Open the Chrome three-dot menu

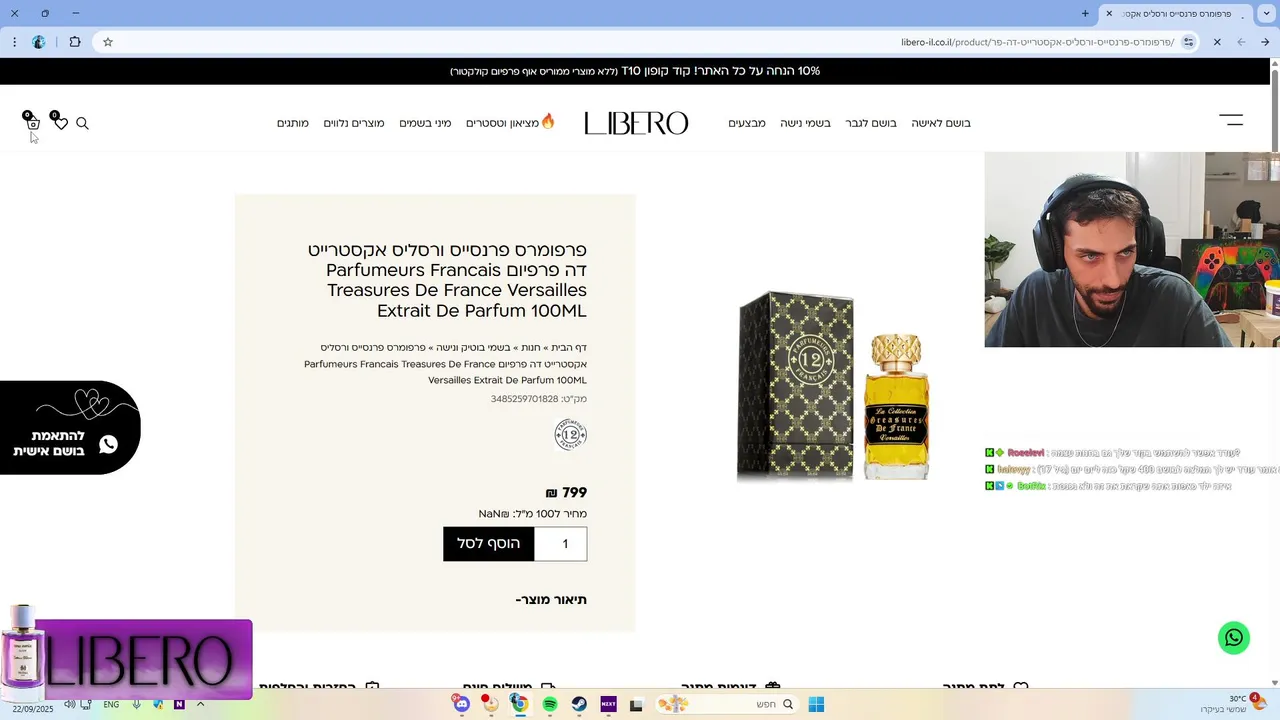[x=14, y=42]
